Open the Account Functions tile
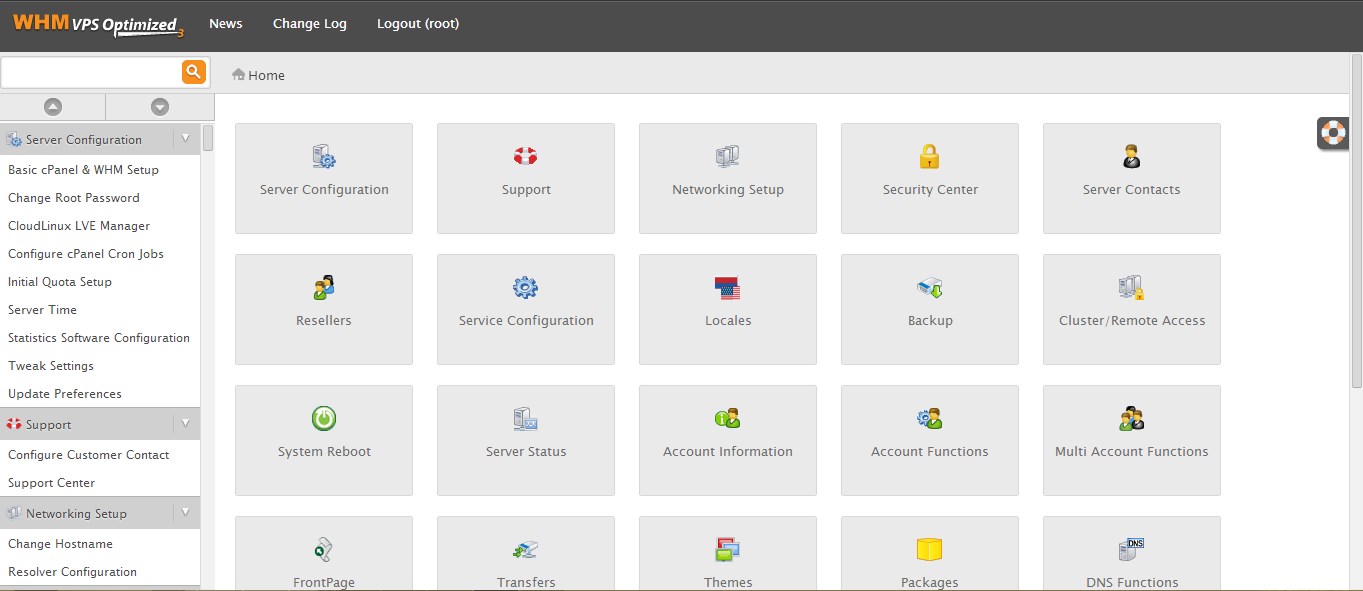 [x=930, y=441]
